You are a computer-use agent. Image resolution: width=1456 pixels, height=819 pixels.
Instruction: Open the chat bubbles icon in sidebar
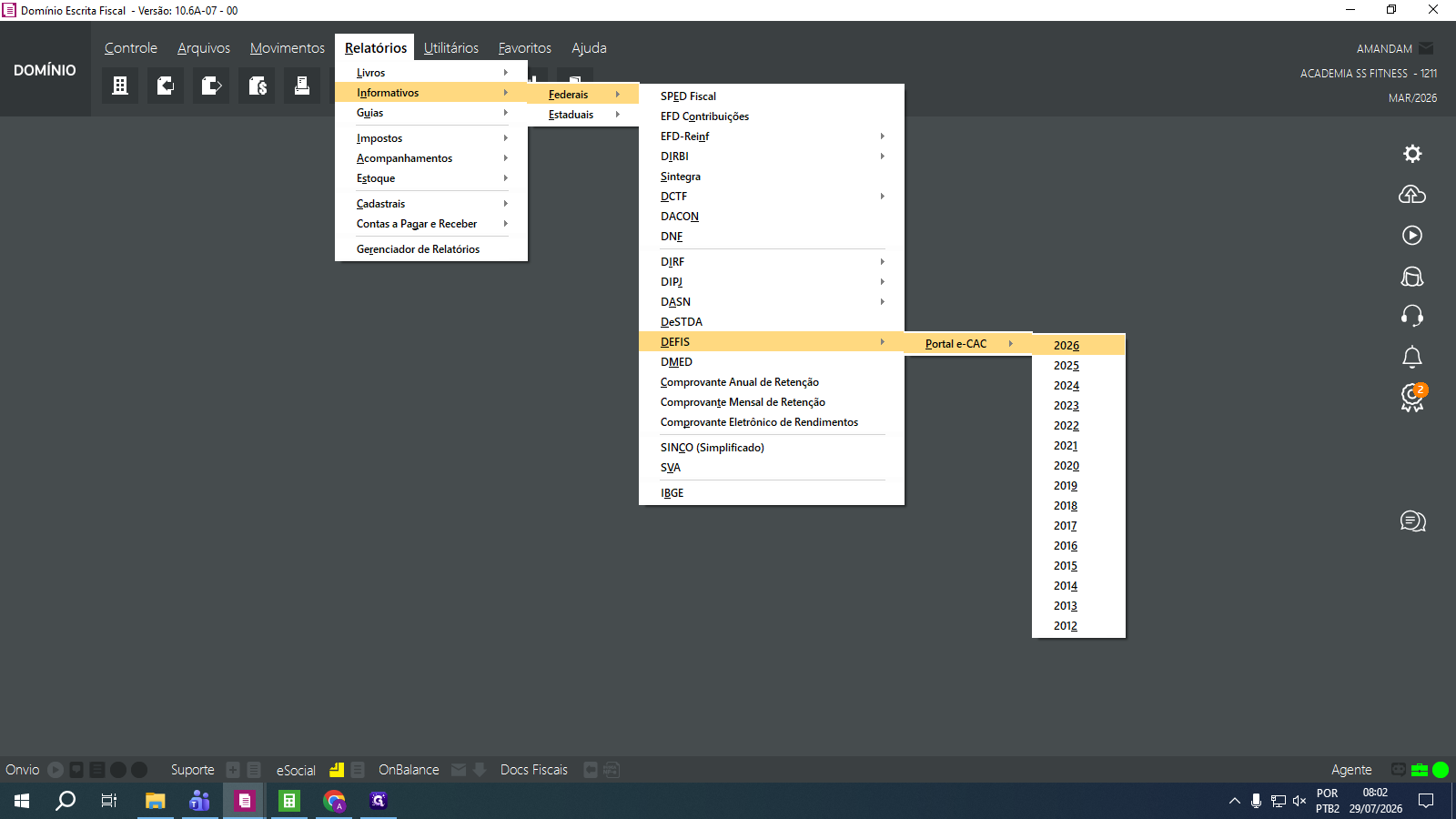[x=1412, y=521]
